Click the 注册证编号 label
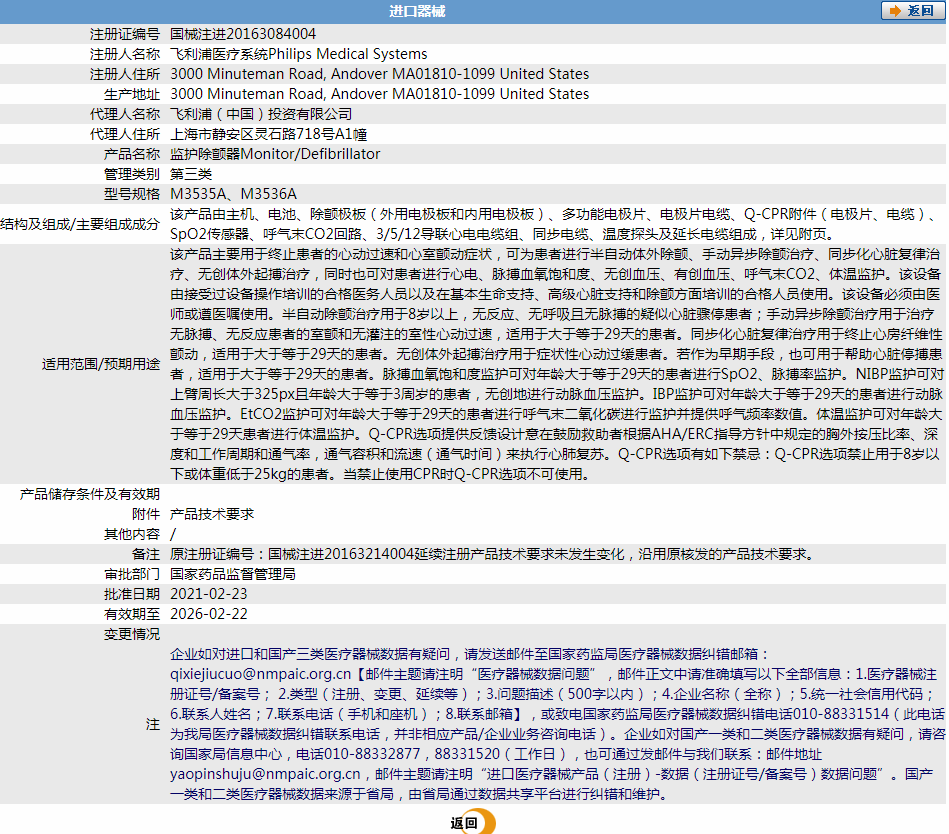Image resolution: width=949 pixels, height=834 pixels. 125,34
